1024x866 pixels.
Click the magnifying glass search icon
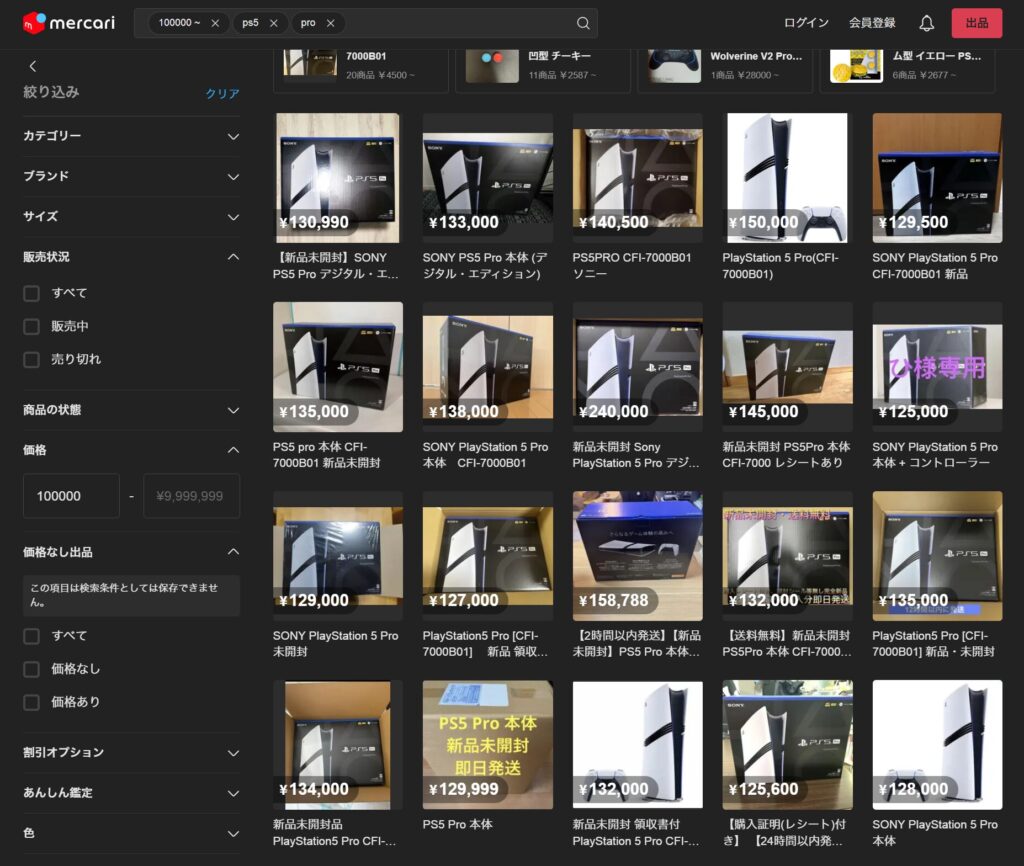tap(583, 23)
